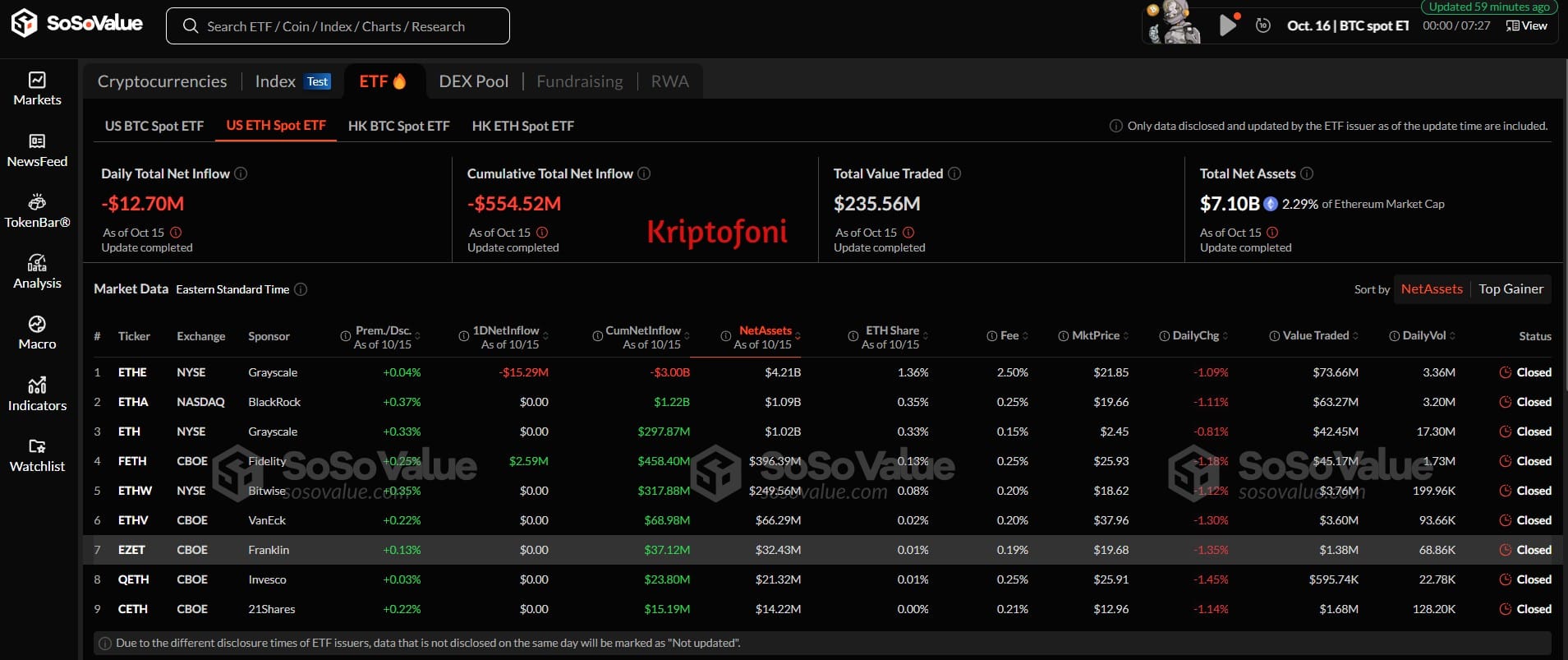Sort by NetAssets button
1568x660 pixels.
(x=1432, y=289)
